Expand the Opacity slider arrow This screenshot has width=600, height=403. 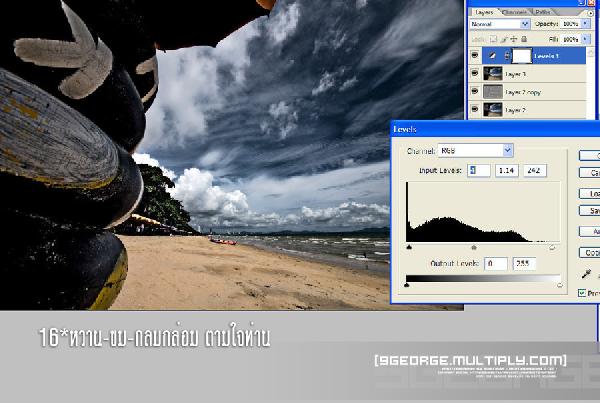[585, 24]
